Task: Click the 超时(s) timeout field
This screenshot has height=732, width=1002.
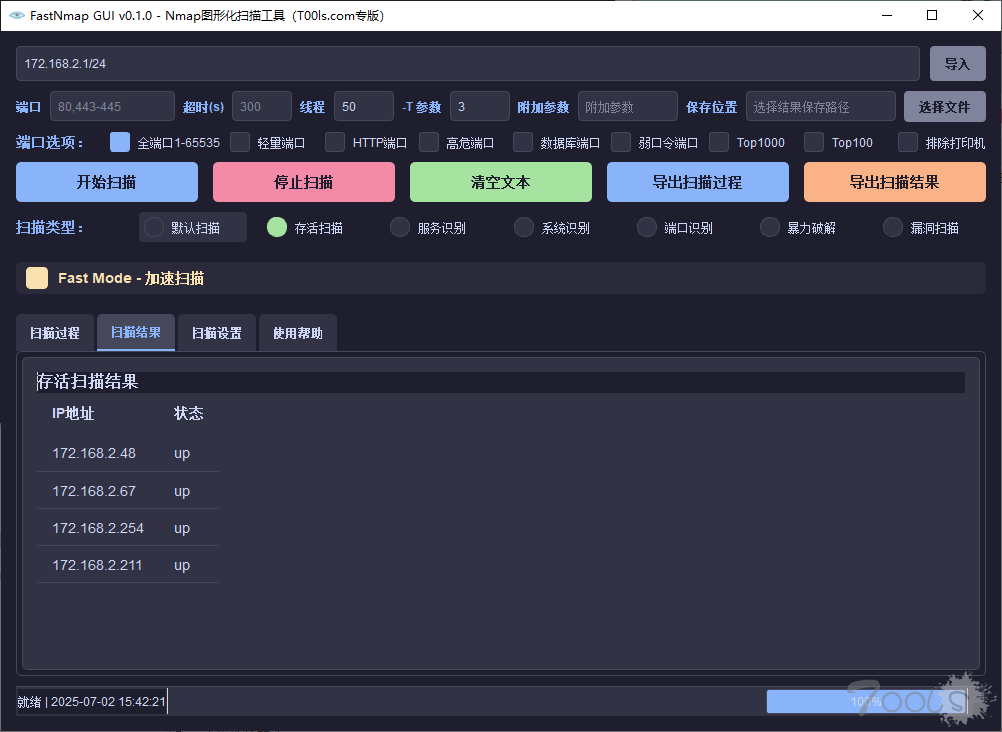Action: [x=262, y=107]
